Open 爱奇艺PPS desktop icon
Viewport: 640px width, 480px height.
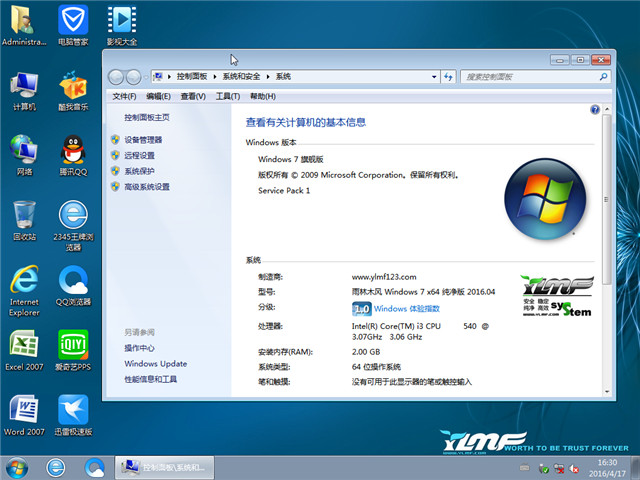73,351
